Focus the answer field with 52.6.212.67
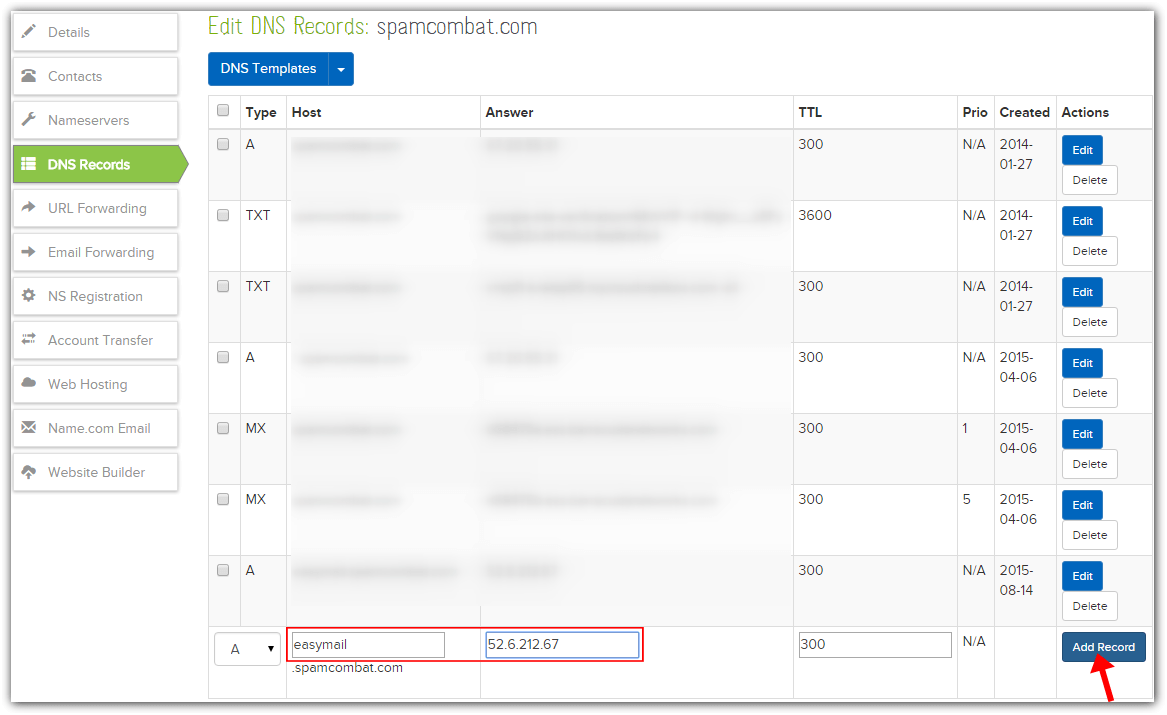Image resolution: width=1167 pixels, height=715 pixels. 562,645
